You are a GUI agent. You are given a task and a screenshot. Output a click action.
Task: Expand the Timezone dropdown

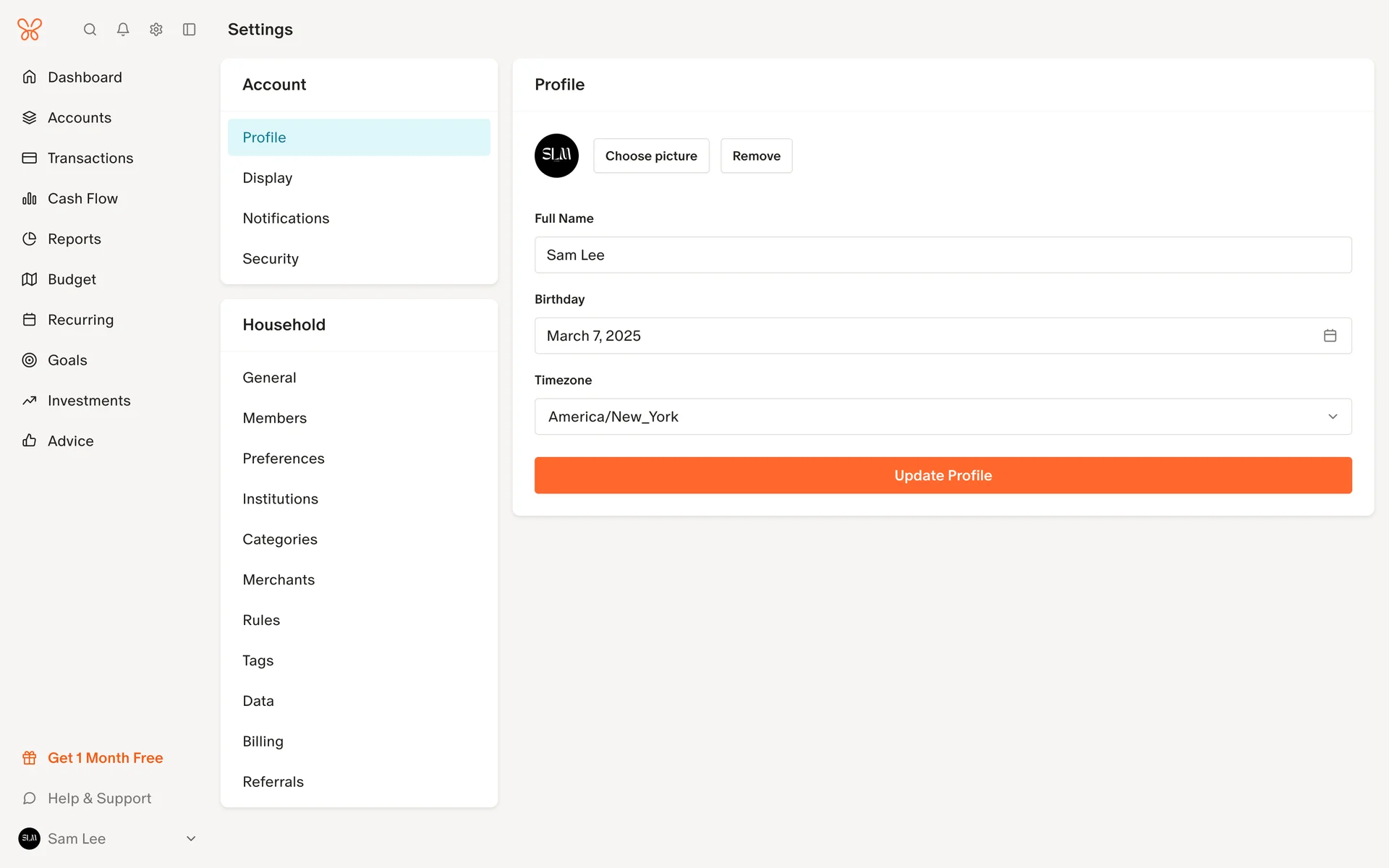tap(943, 417)
